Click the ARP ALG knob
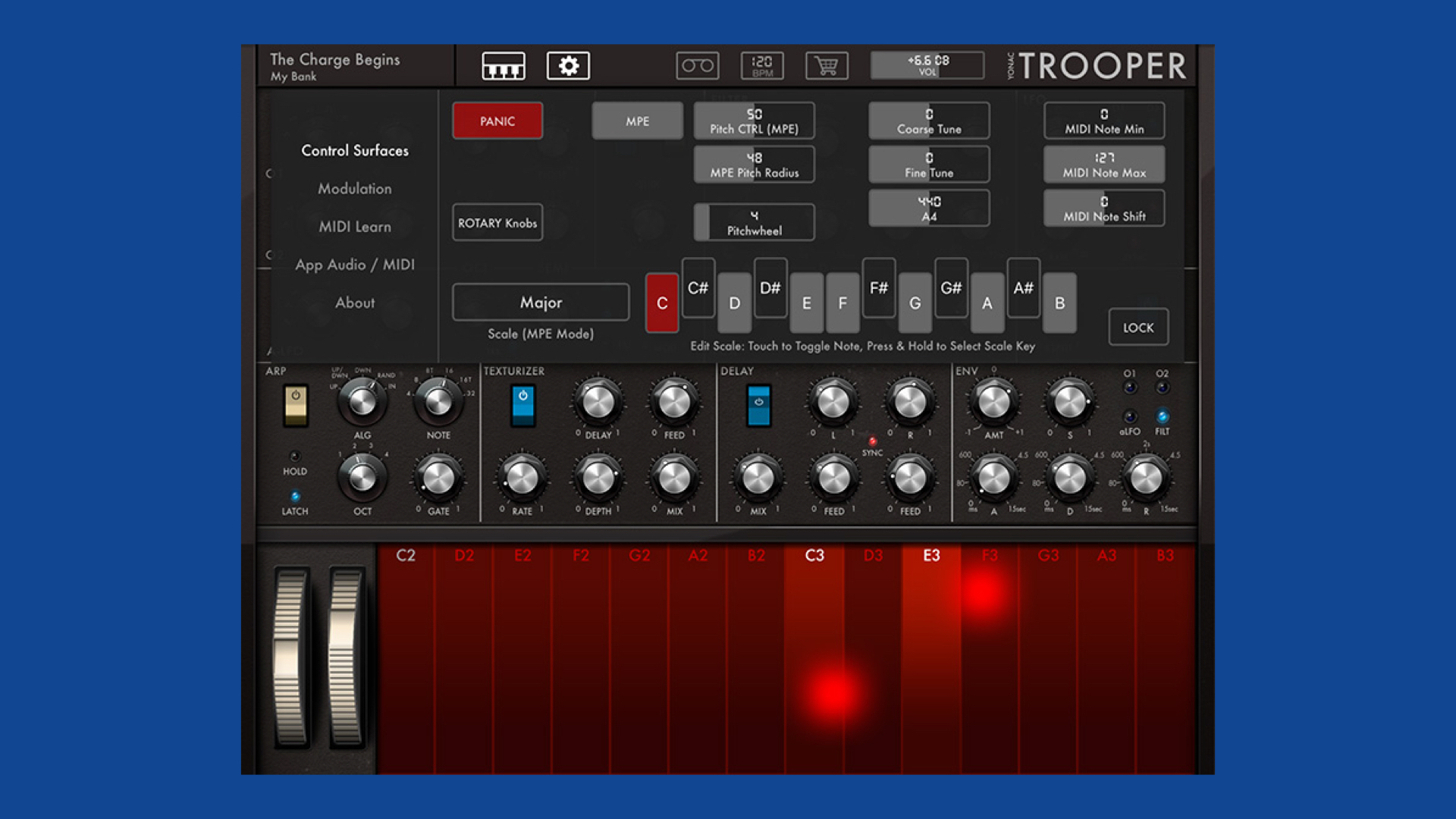This screenshot has height=819, width=1456. (x=362, y=401)
